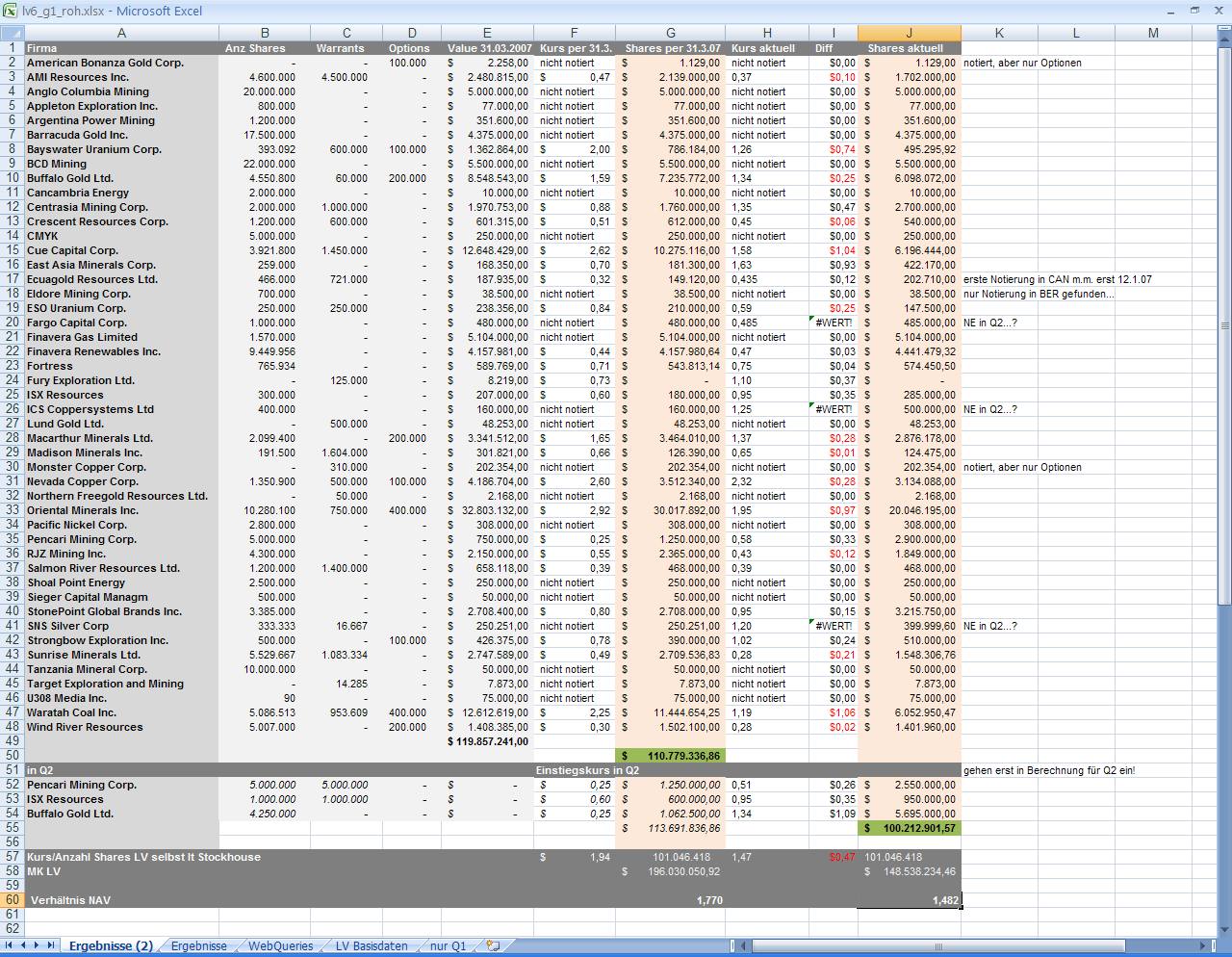Click error indicator cell I20 #WERT!
Image resolution: width=1232 pixels, height=957 pixels.
point(833,323)
